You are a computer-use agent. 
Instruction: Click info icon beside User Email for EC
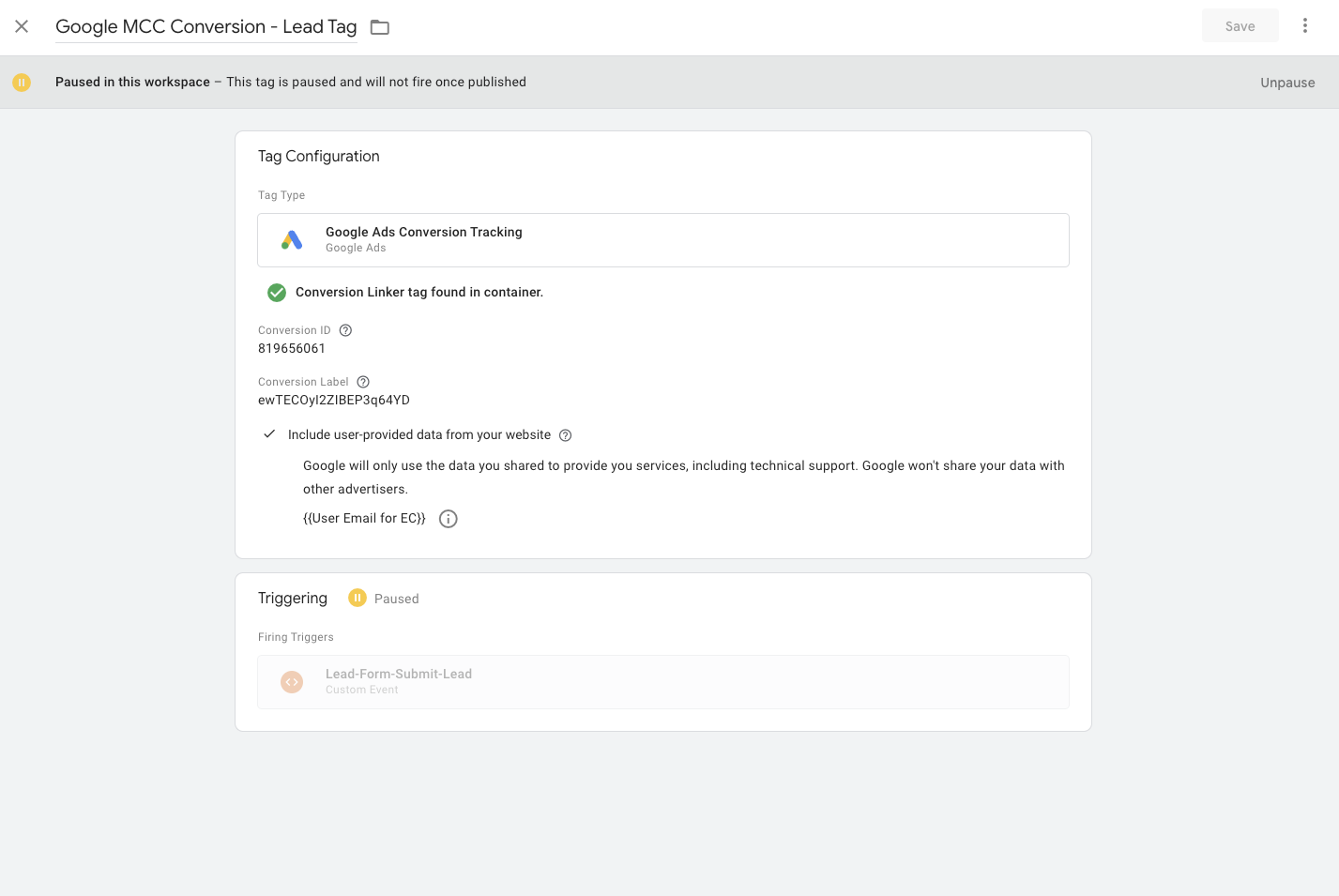coord(449,519)
